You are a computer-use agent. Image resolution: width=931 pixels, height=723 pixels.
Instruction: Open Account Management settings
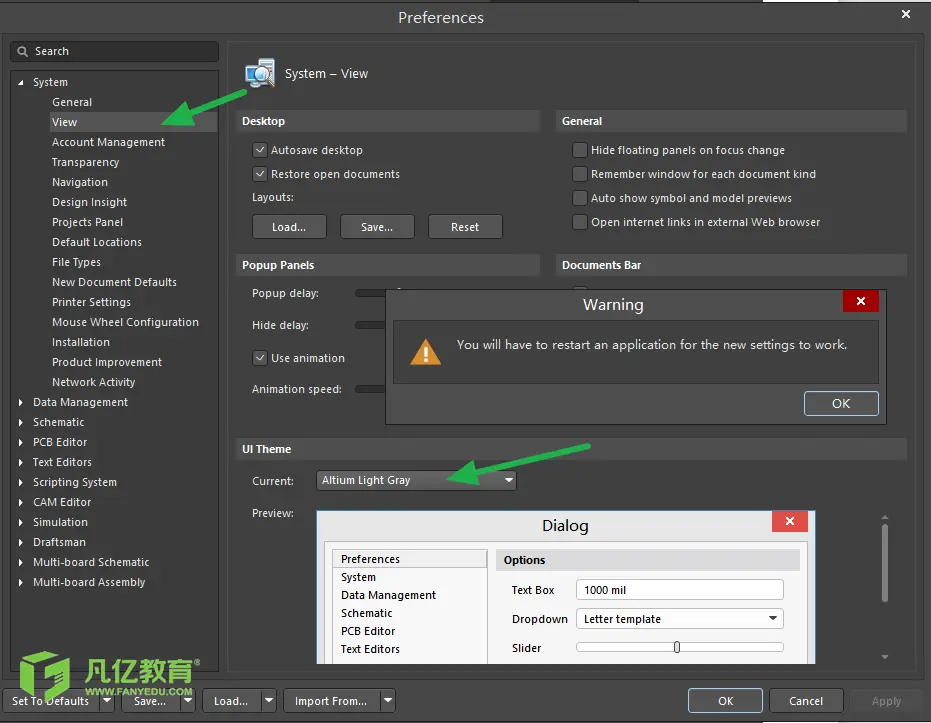point(108,142)
